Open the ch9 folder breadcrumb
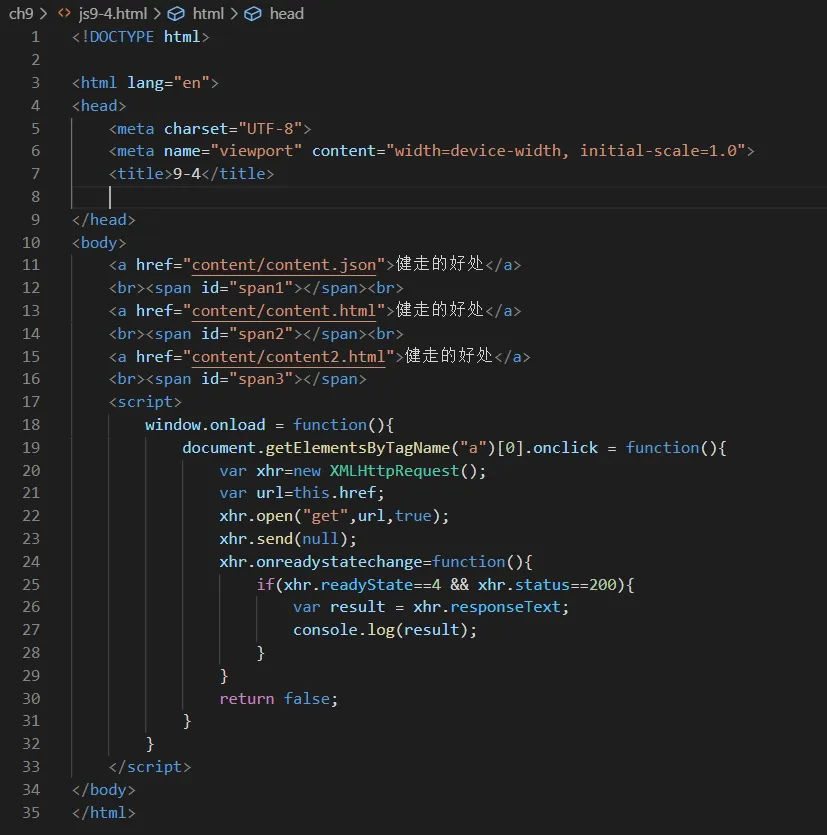 [x=21, y=14]
